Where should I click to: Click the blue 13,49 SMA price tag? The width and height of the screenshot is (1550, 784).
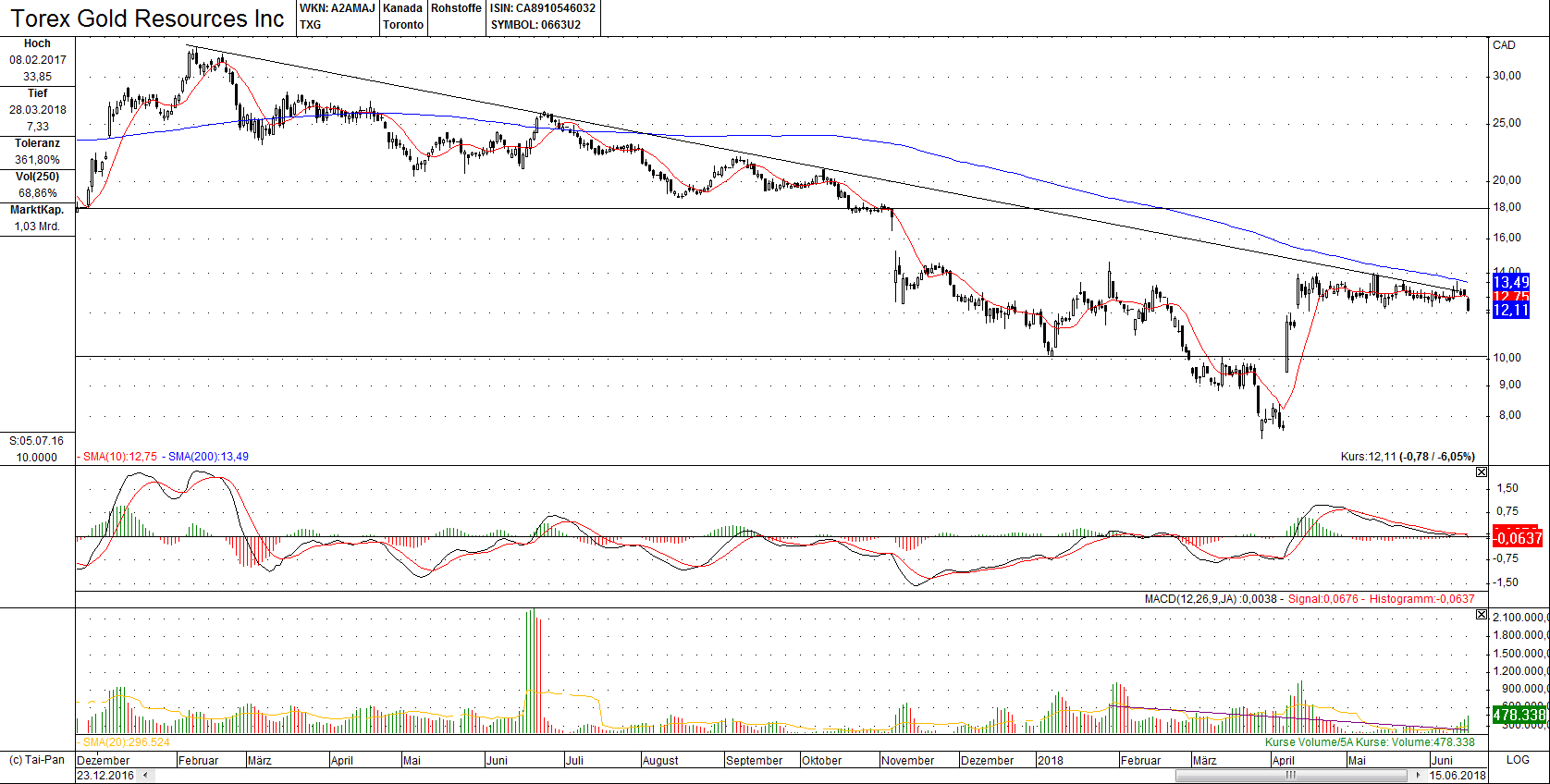click(1511, 282)
